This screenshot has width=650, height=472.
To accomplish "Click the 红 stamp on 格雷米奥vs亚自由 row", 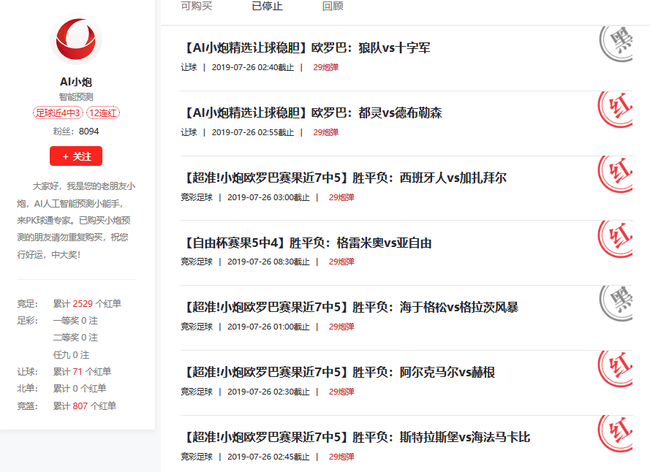I will (x=615, y=239).
